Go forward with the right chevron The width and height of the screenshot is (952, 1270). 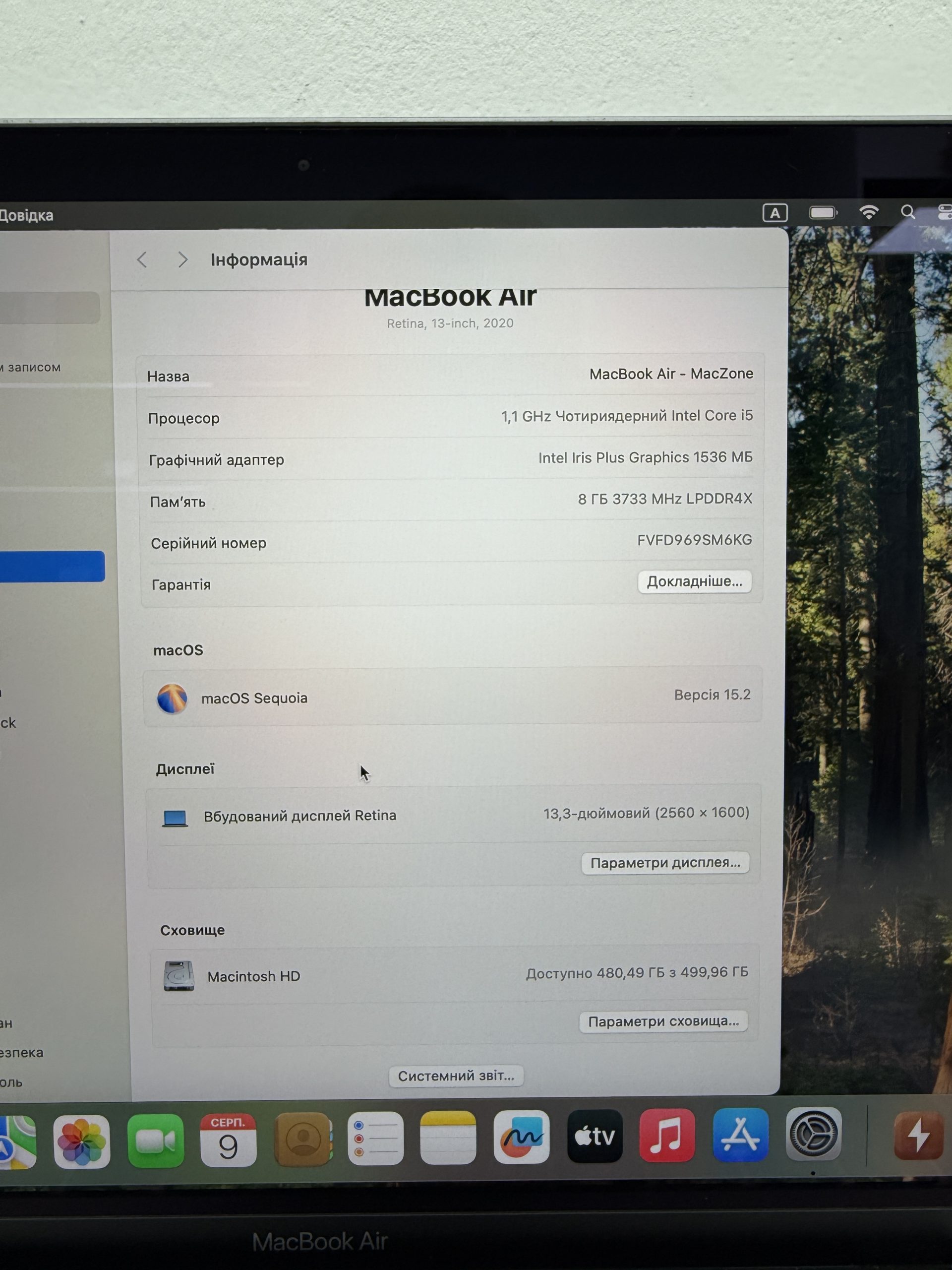pos(182,259)
